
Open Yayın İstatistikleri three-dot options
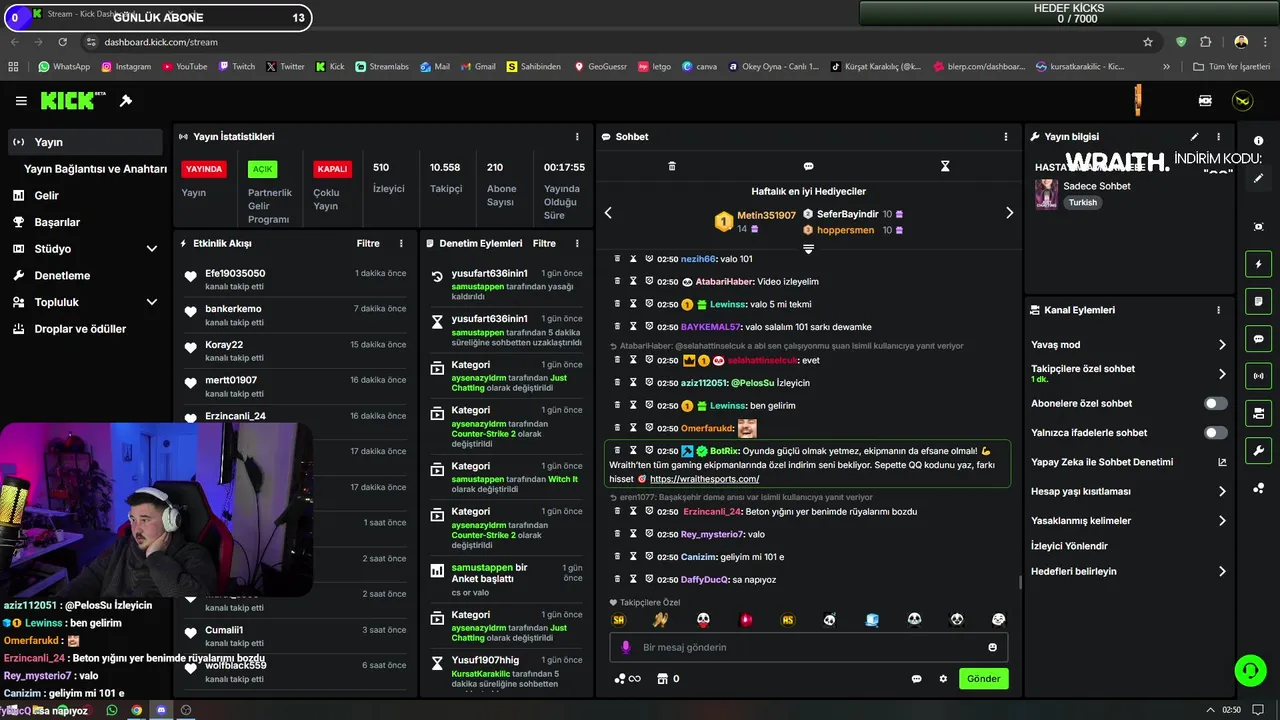(x=577, y=137)
